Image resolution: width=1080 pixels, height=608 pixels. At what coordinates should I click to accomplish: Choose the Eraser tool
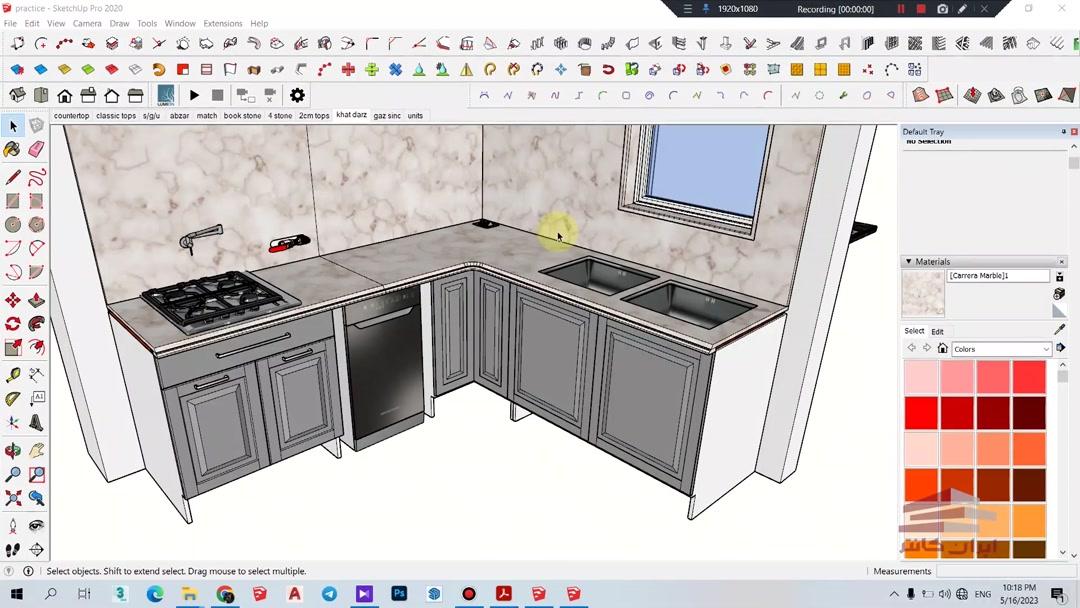(x=37, y=149)
